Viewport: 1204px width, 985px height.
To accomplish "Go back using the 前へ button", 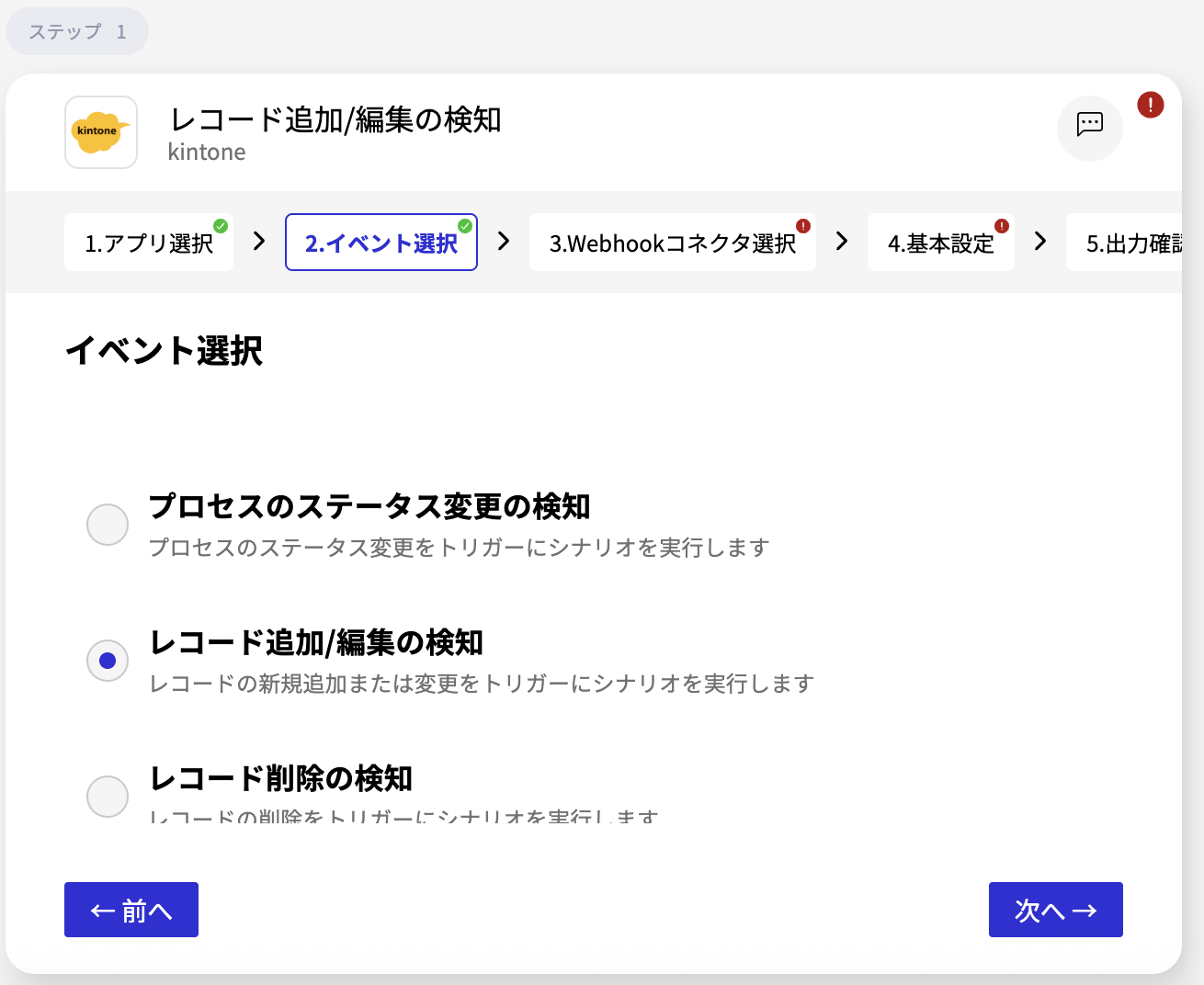I will point(131,909).
